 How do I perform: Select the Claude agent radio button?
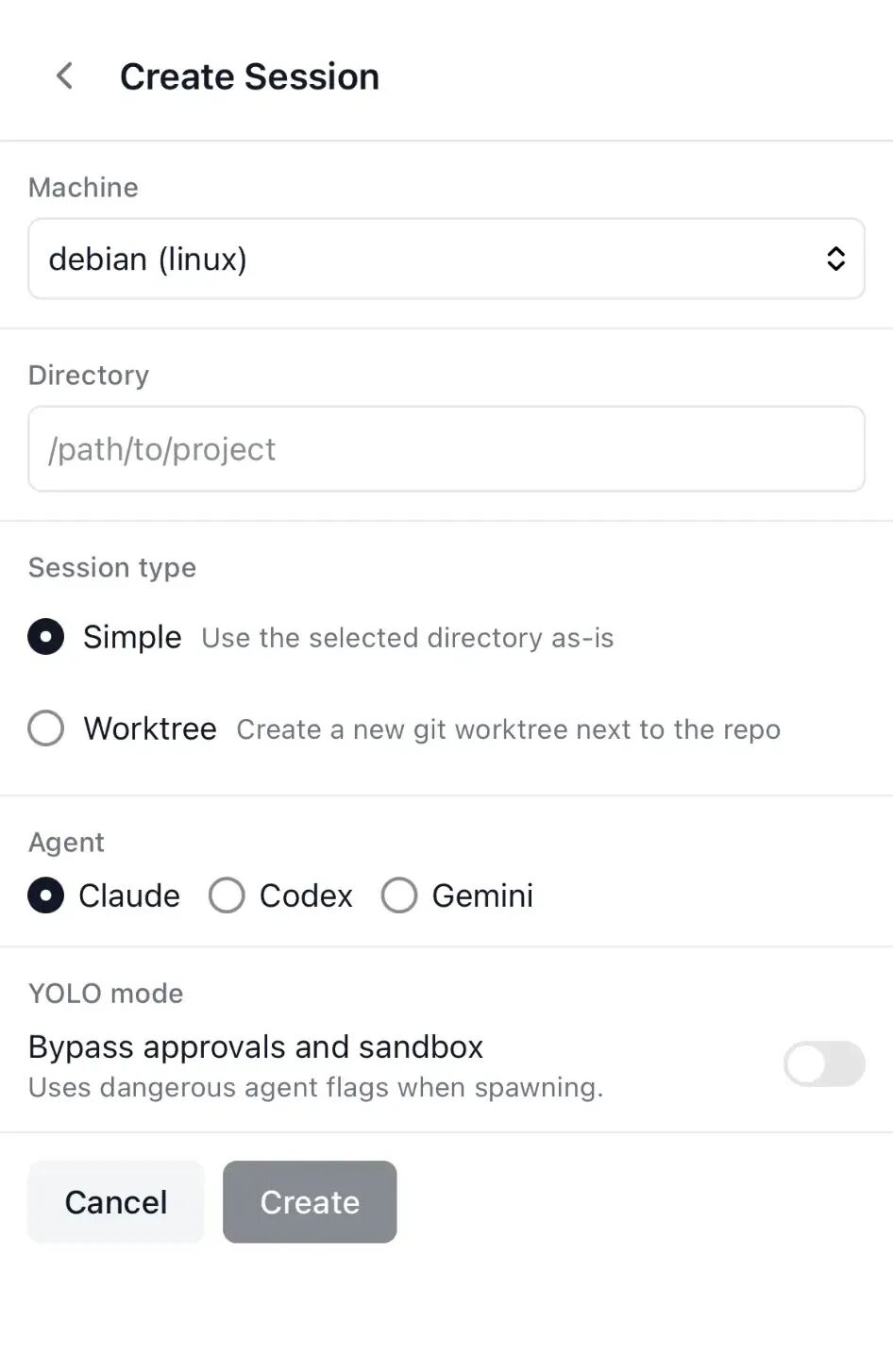point(46,895)
